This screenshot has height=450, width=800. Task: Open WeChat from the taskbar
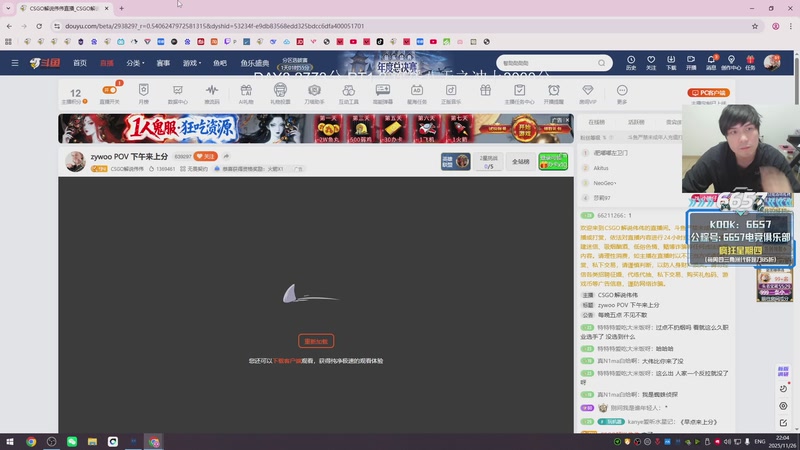coord(72,442)
